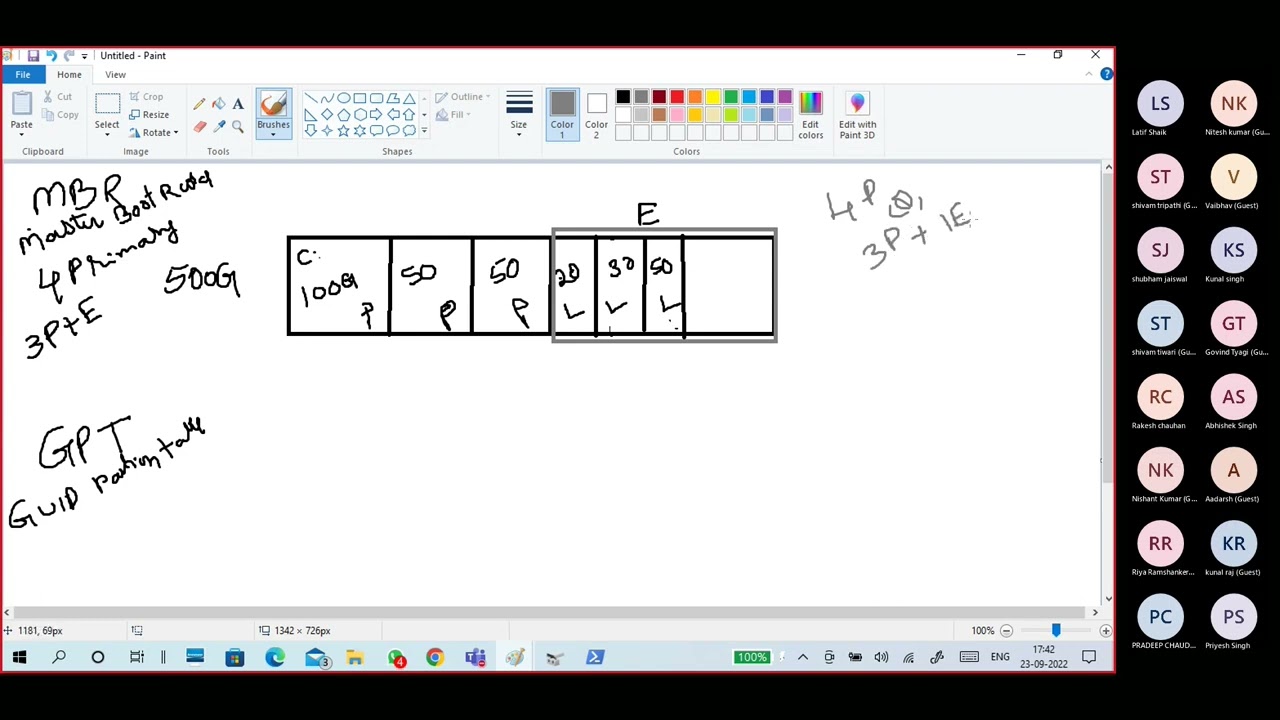Pick the purple color swatch
Image resolution: width=1280 pixels, height=720 pixels.
(785, 97)
